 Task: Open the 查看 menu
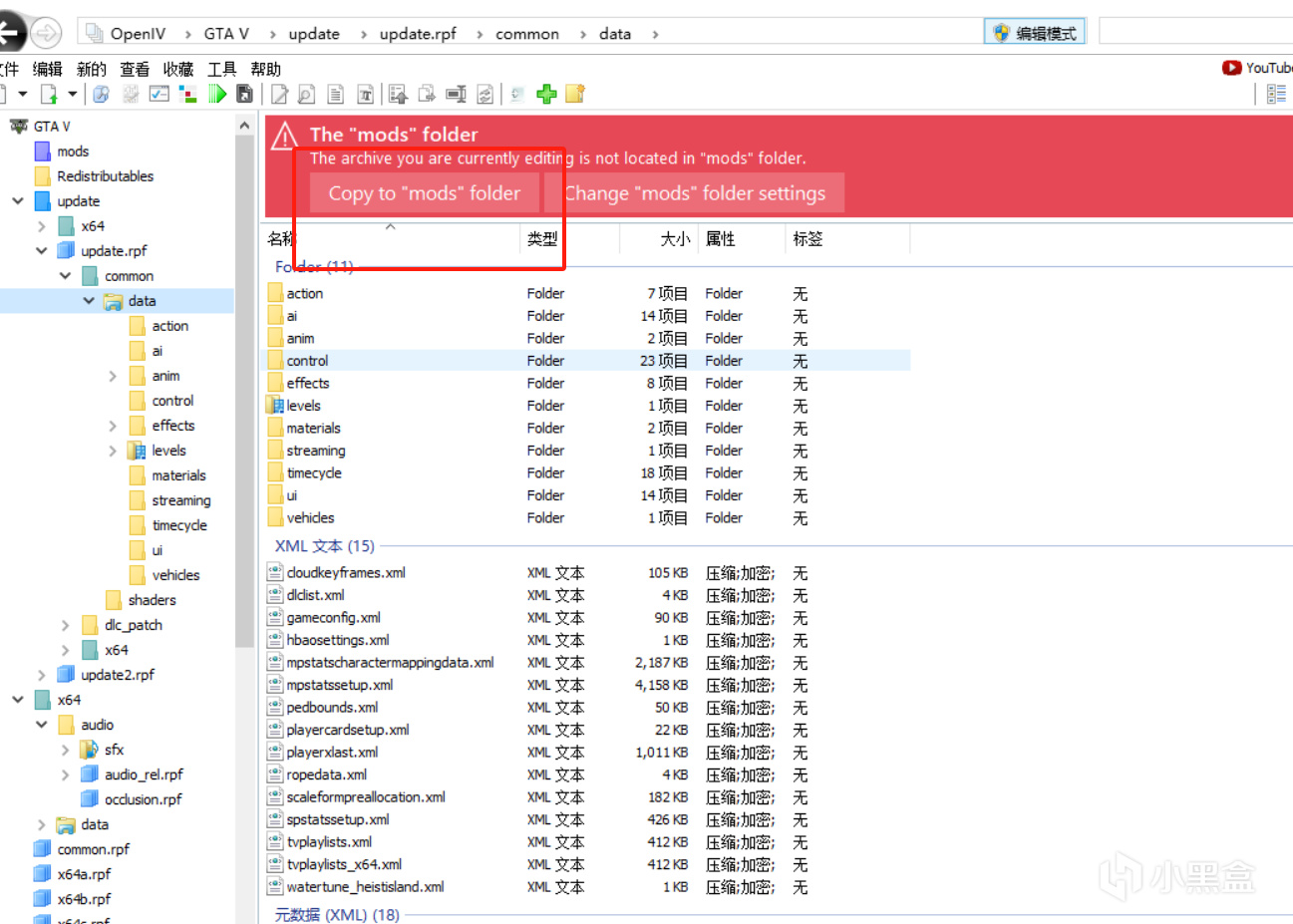(135, 69)
